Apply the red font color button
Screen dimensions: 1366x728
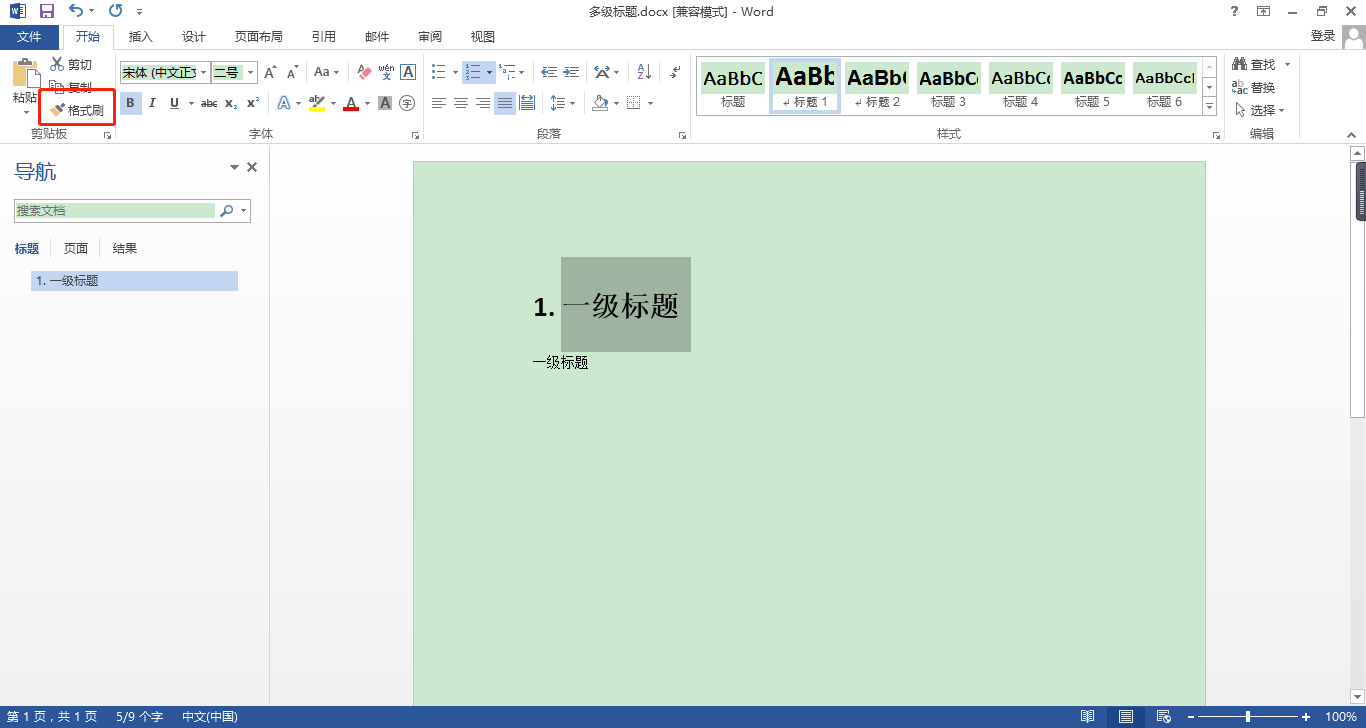click(351, 103)
